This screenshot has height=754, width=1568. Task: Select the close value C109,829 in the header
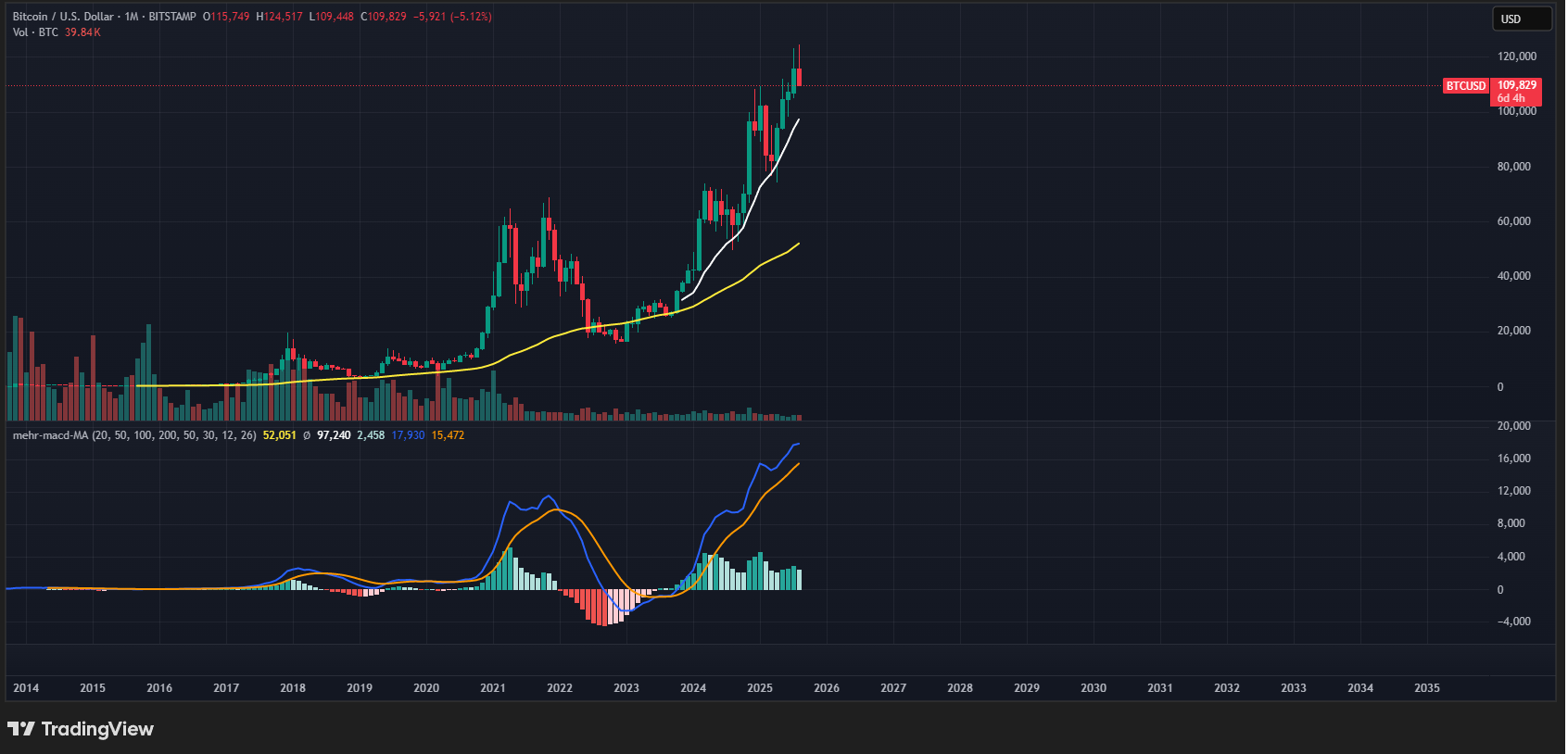[384, 17]
